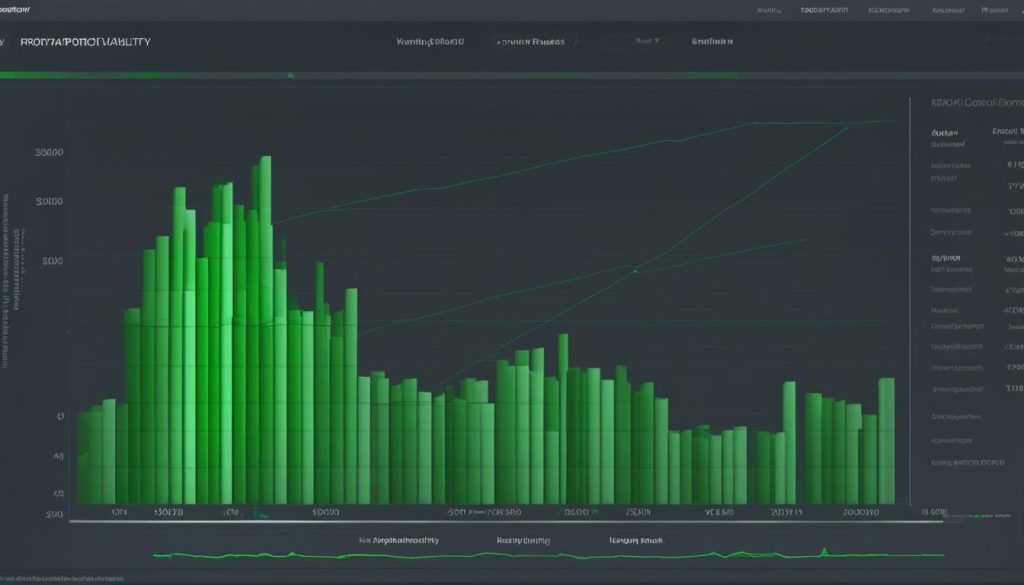Open the rightmost item in the top menu bar
Image resolution: width=1024 pixels, height=585 pixels.
coord(994,9)
